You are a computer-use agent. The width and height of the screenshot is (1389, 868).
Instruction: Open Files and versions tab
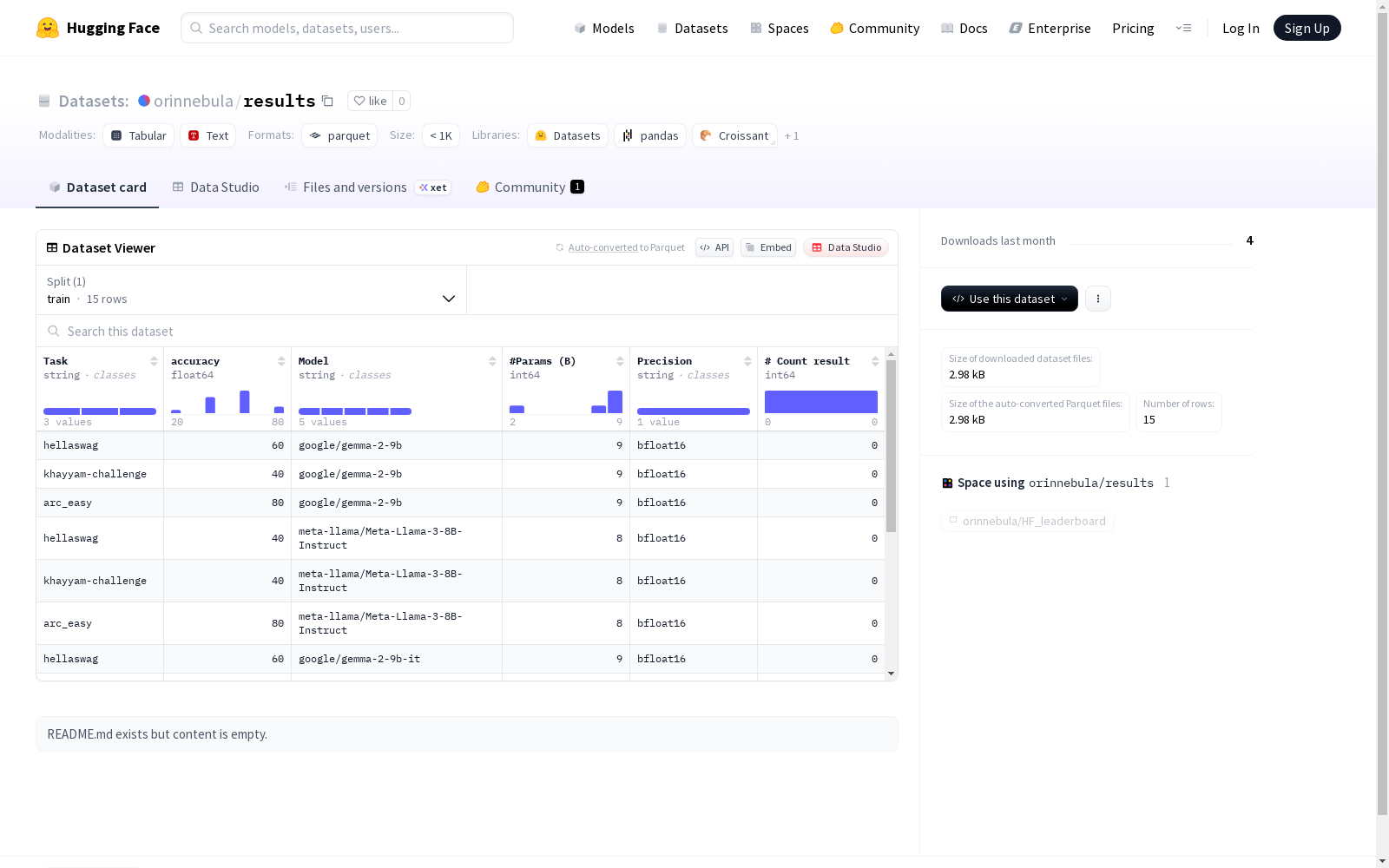pos(367,187)
